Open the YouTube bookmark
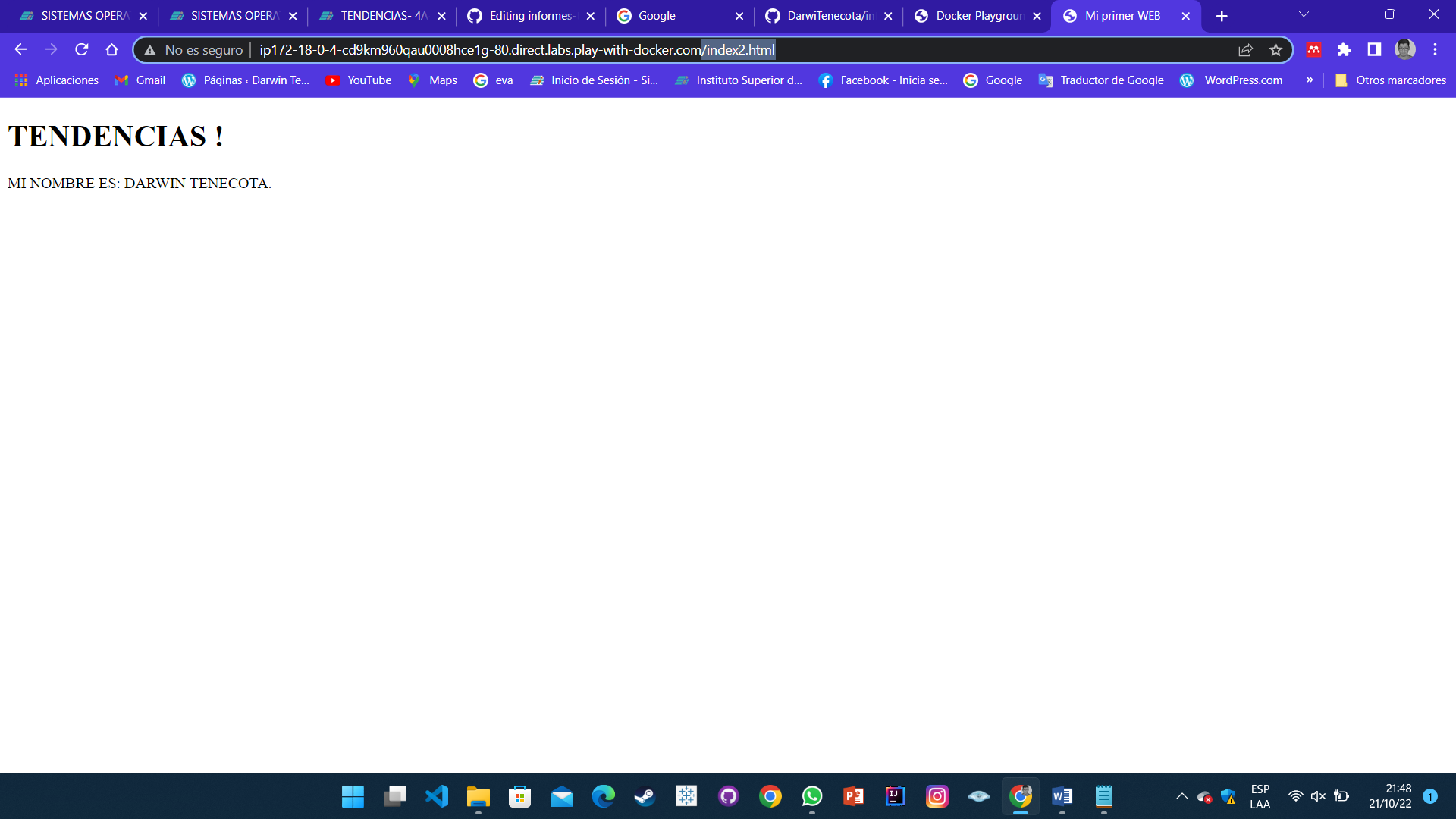This screenshot has width=1456, height=819. (358, 80)
